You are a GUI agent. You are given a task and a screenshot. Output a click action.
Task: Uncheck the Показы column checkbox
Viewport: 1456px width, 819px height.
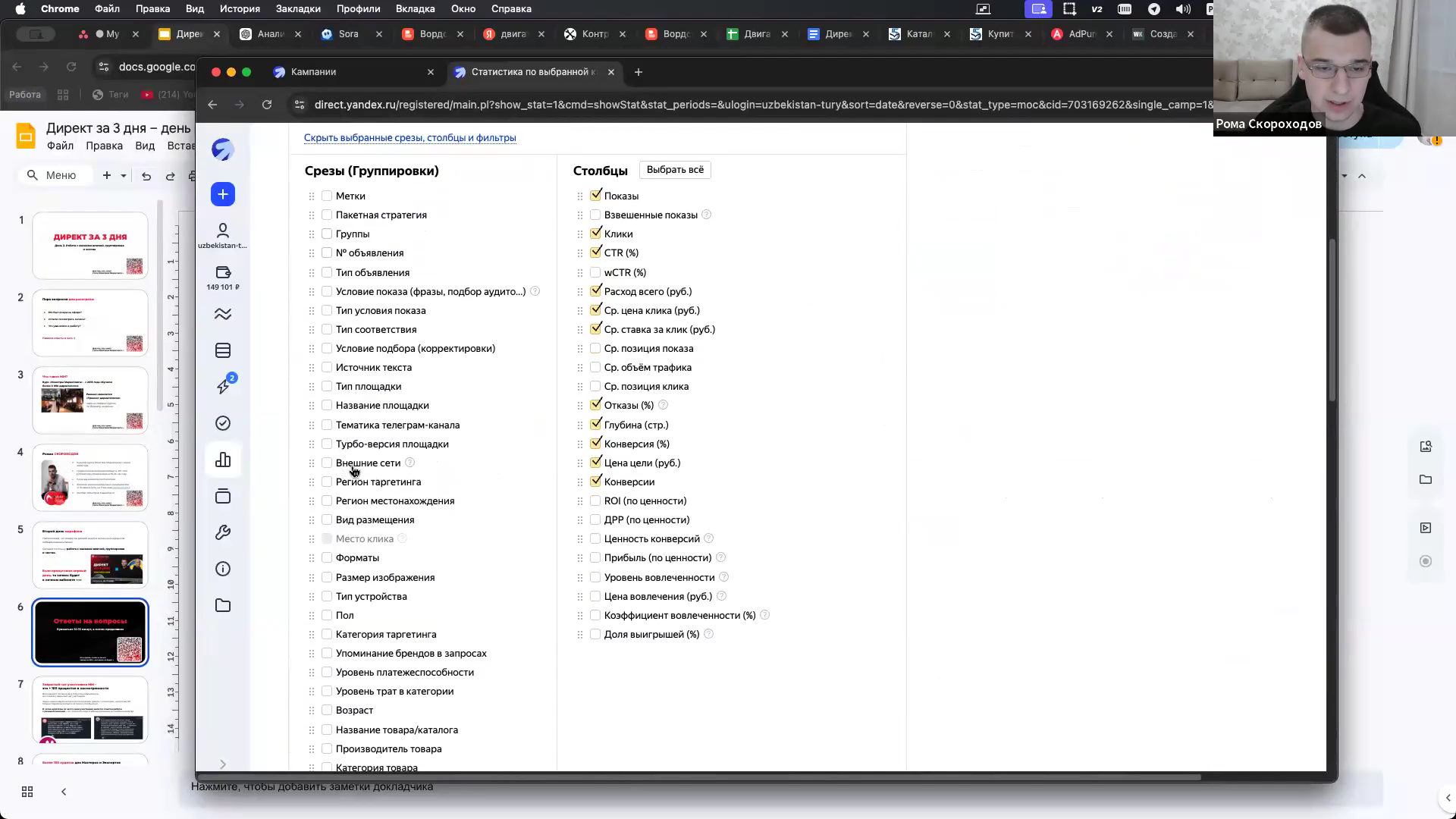pos(595,195)
